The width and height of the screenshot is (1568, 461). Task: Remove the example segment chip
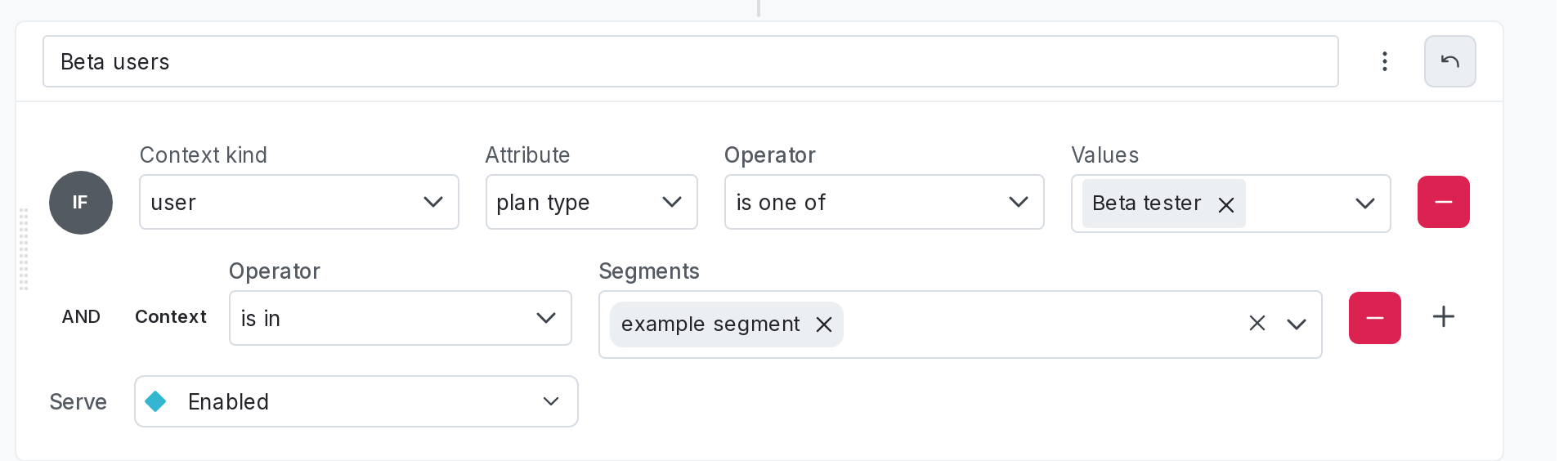(x=824, y=324)
